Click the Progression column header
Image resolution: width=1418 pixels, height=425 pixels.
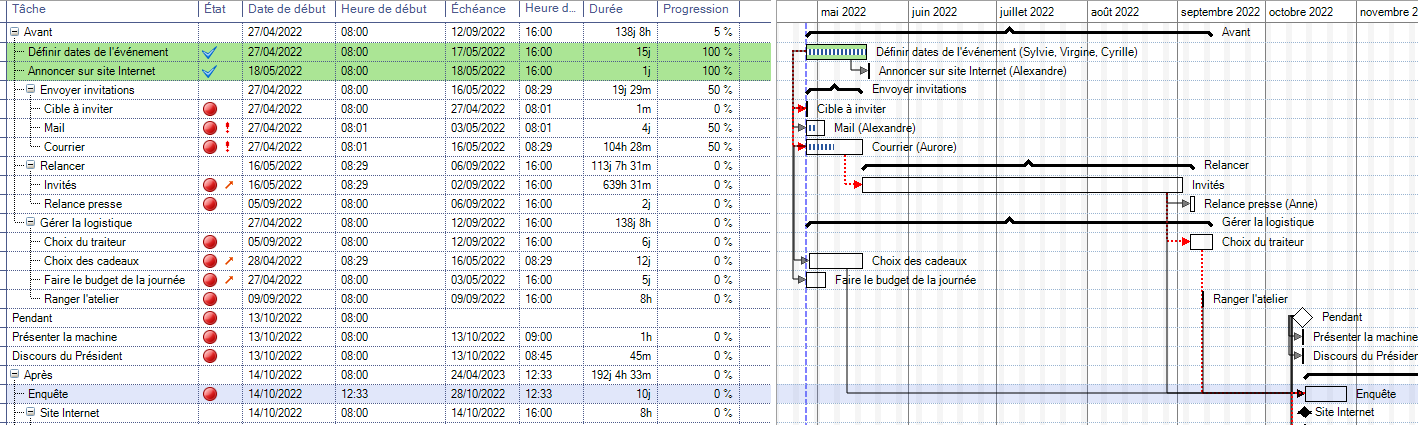click(x=696, y=9)
